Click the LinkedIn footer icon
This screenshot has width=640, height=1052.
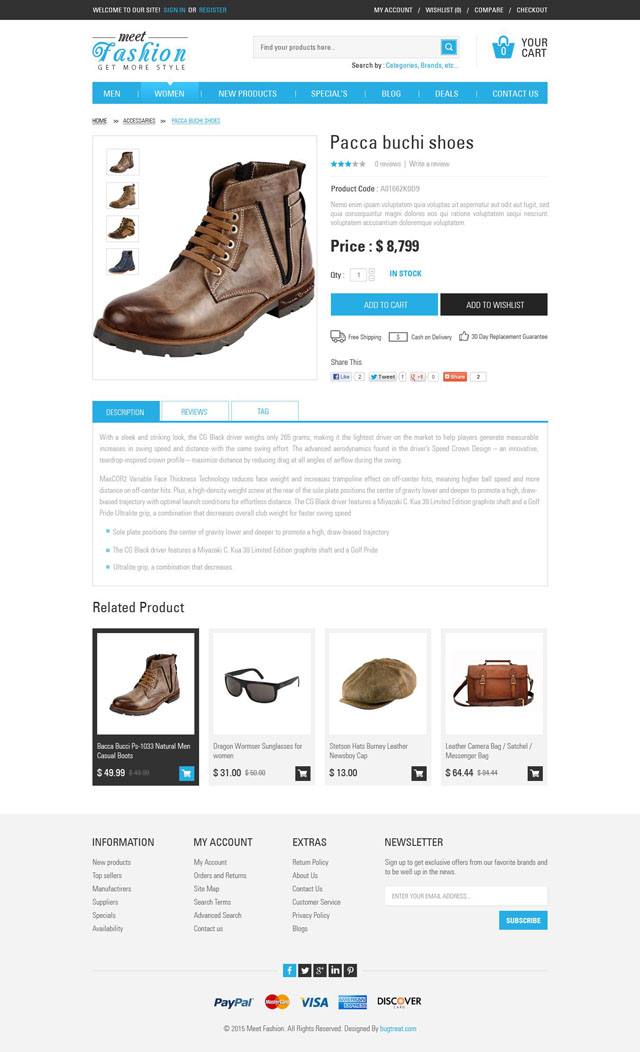335,970
